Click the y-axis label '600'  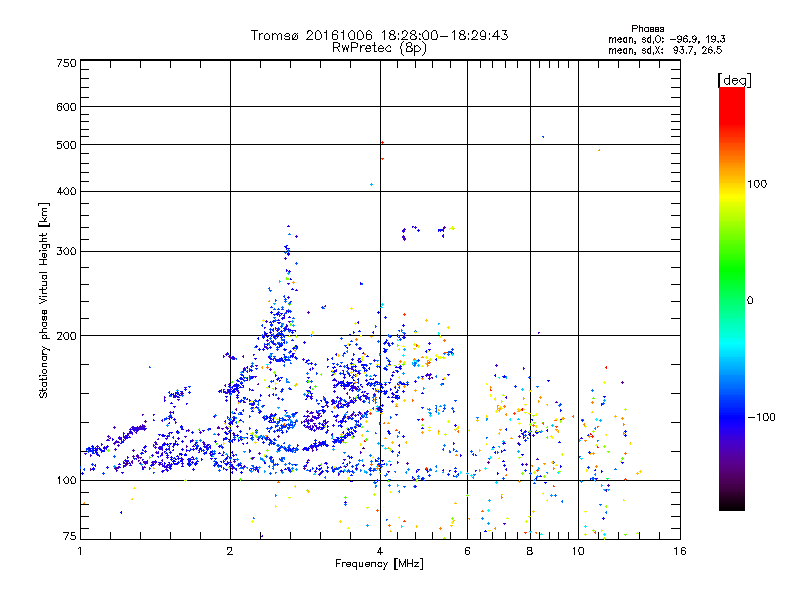click(66, 107)
